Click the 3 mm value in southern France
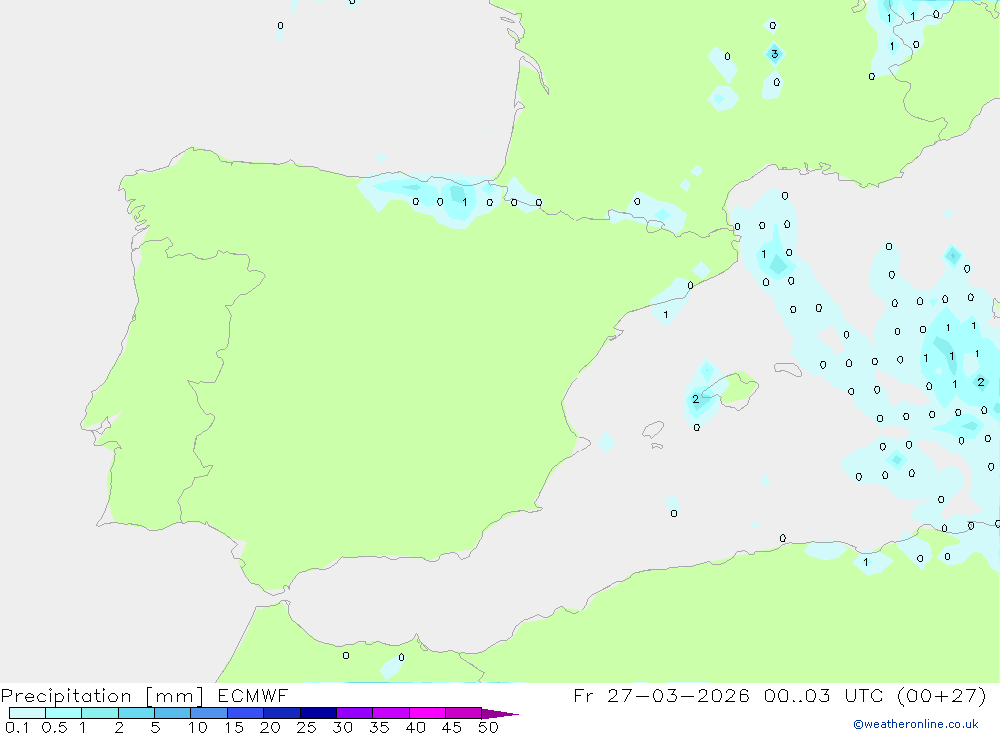Viewport: 1000px width, 733px height. (774, 54)
